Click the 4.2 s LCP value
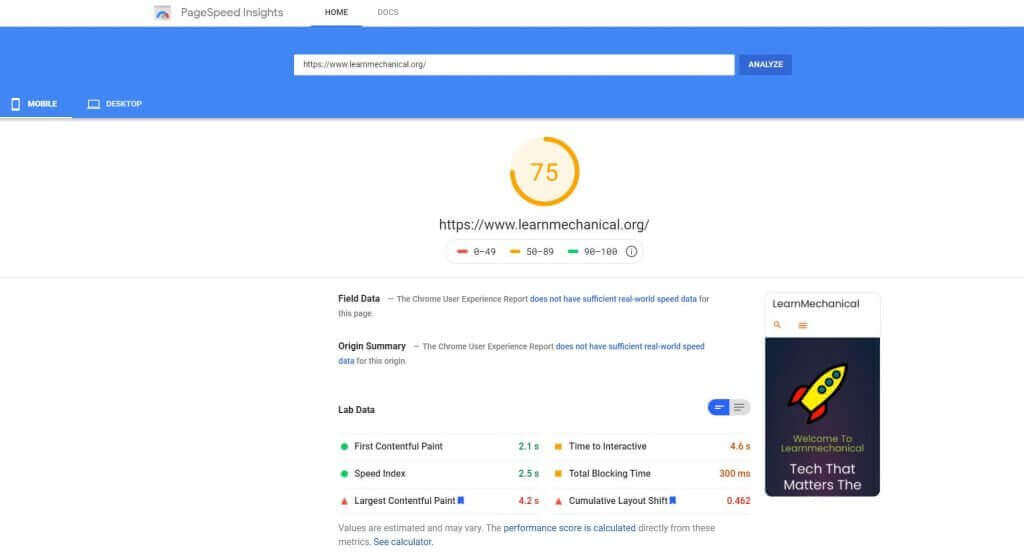 point(528,501)
